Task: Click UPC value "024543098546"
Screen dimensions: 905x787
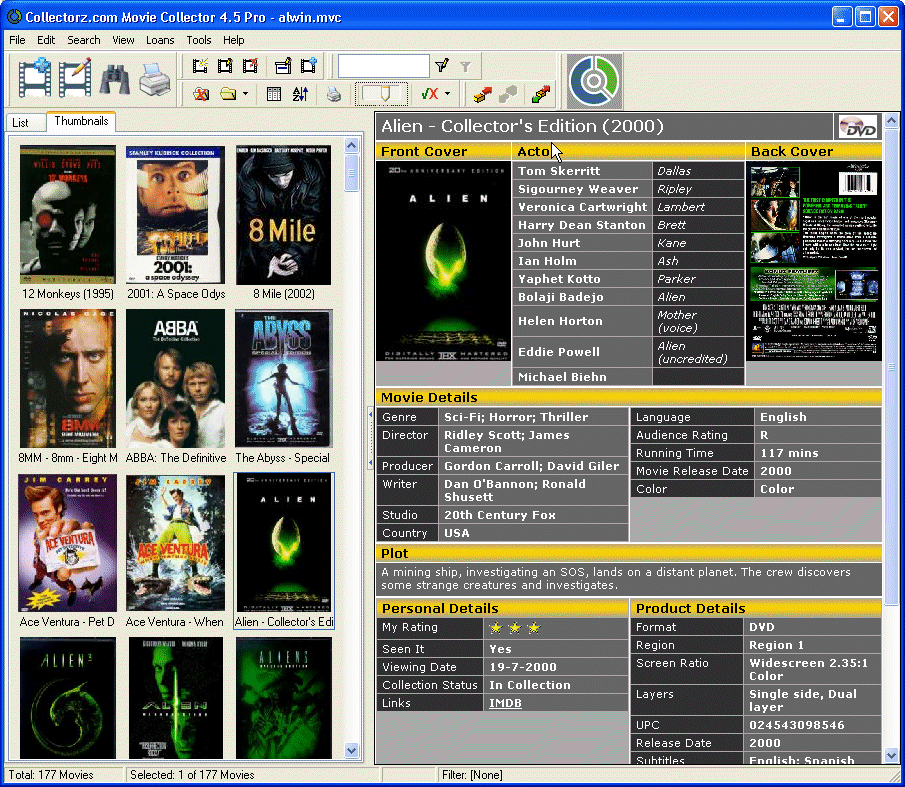Action: pos(796,725)
